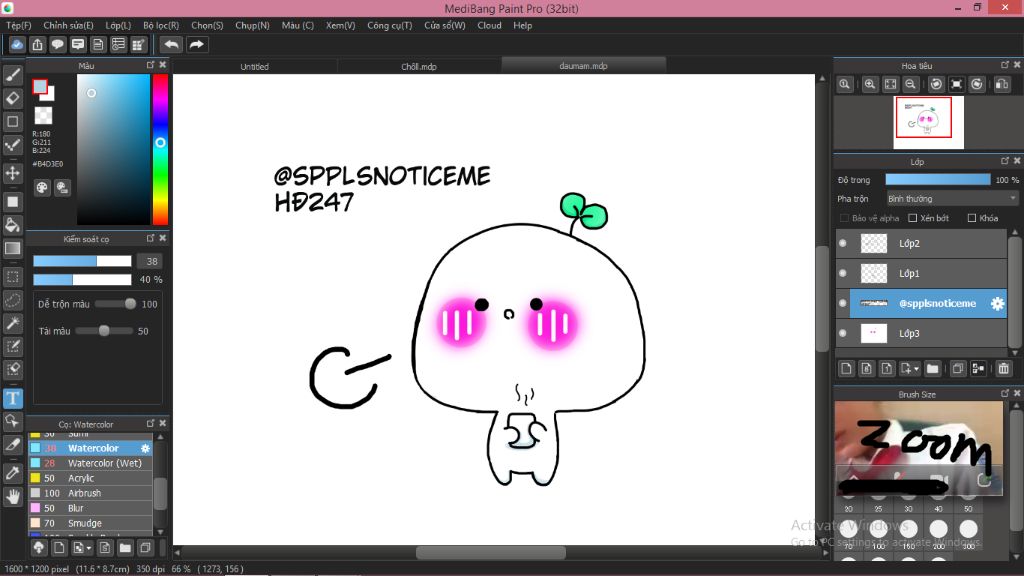Select the Brush tool
Image resolution: width=1024 pixels, height=576 pixels.
coord(12,75)
